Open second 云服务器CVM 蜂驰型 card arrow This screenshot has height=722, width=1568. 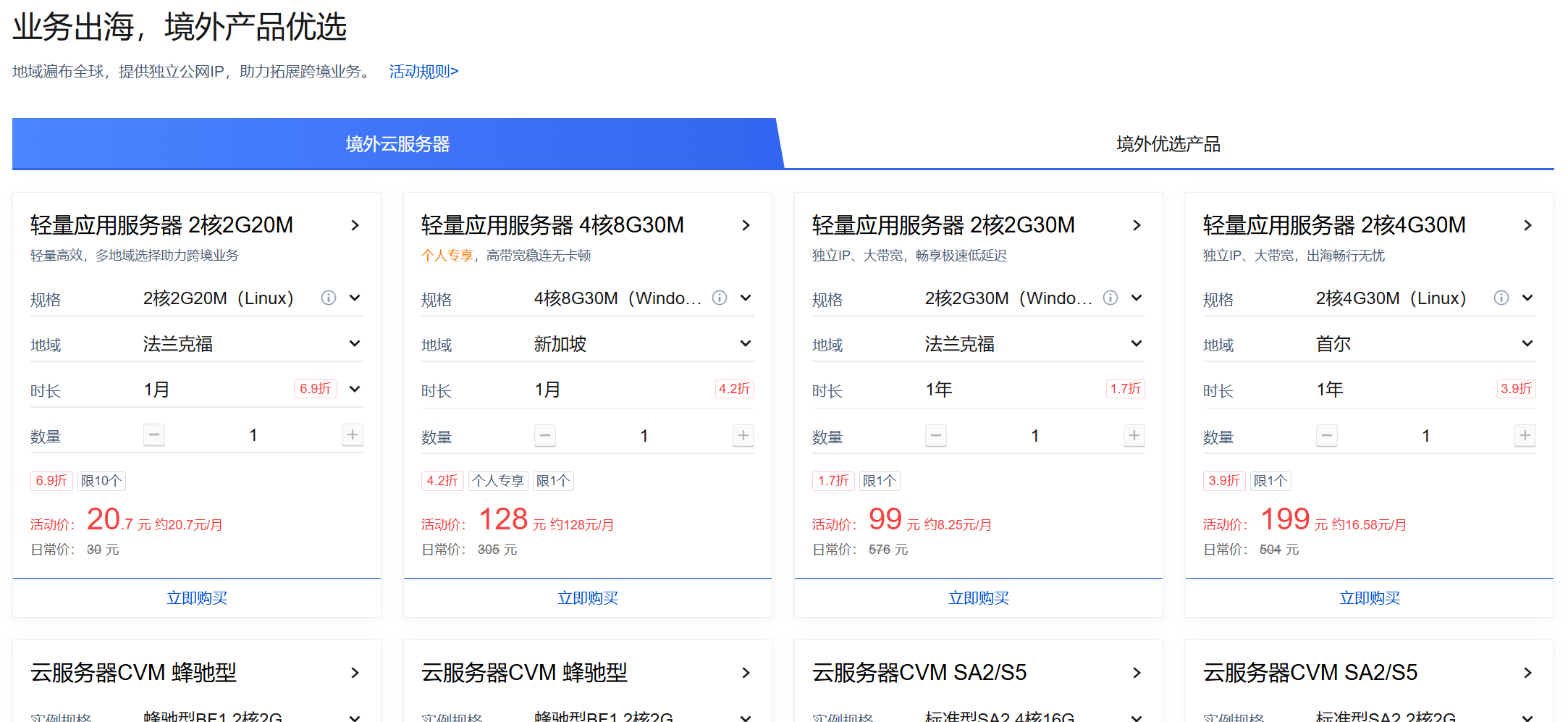(746, 673)
